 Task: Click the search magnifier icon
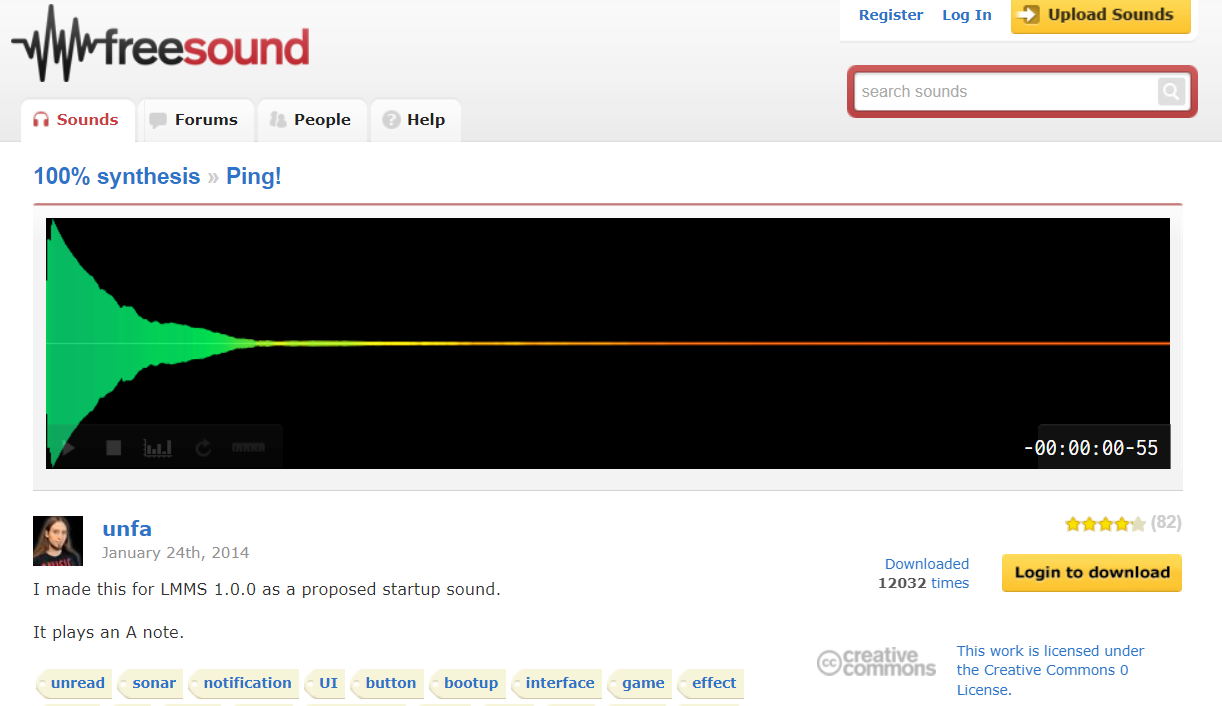tap(1171, 92)
